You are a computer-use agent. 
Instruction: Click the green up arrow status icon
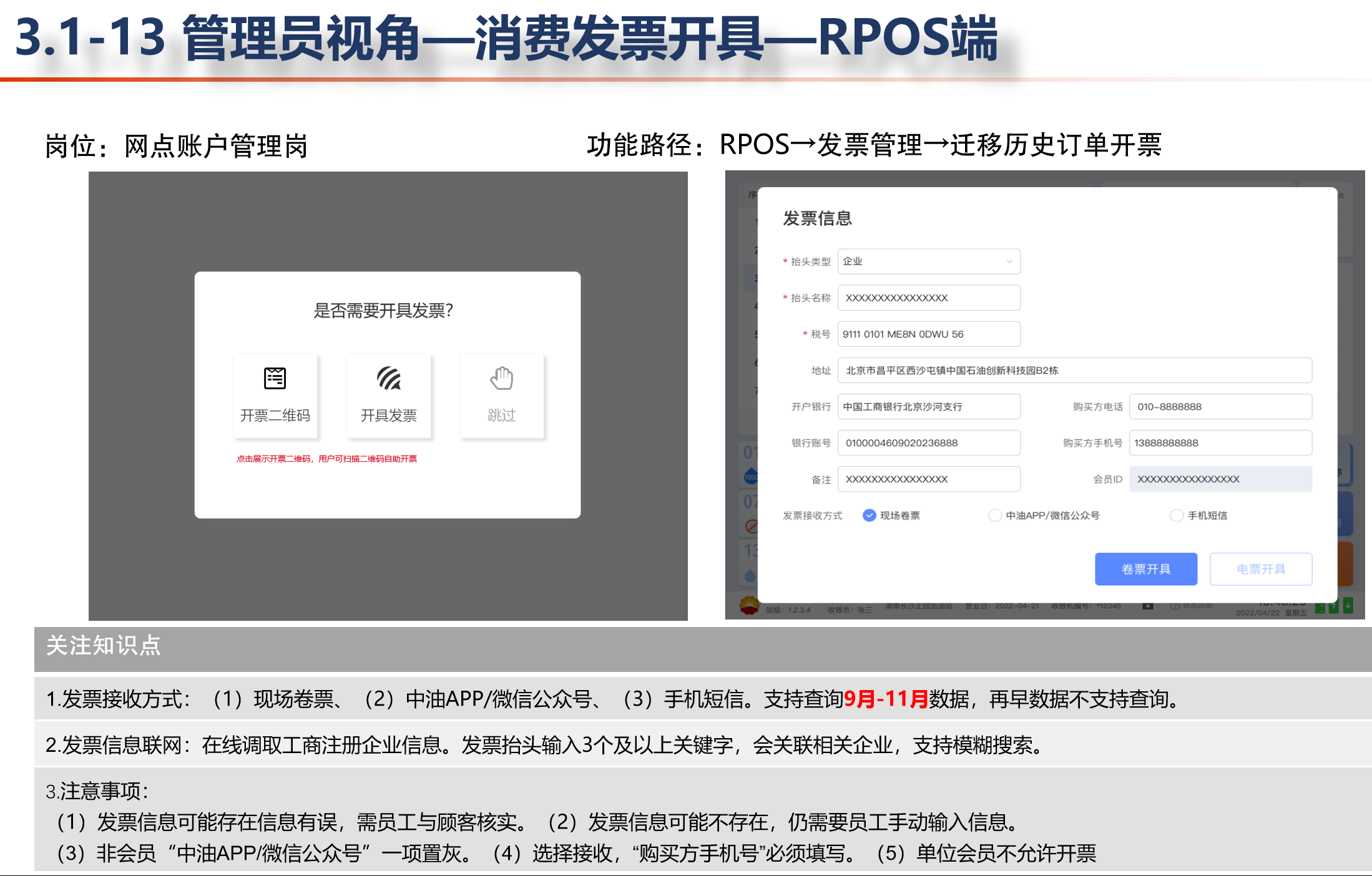point(1333,606)
